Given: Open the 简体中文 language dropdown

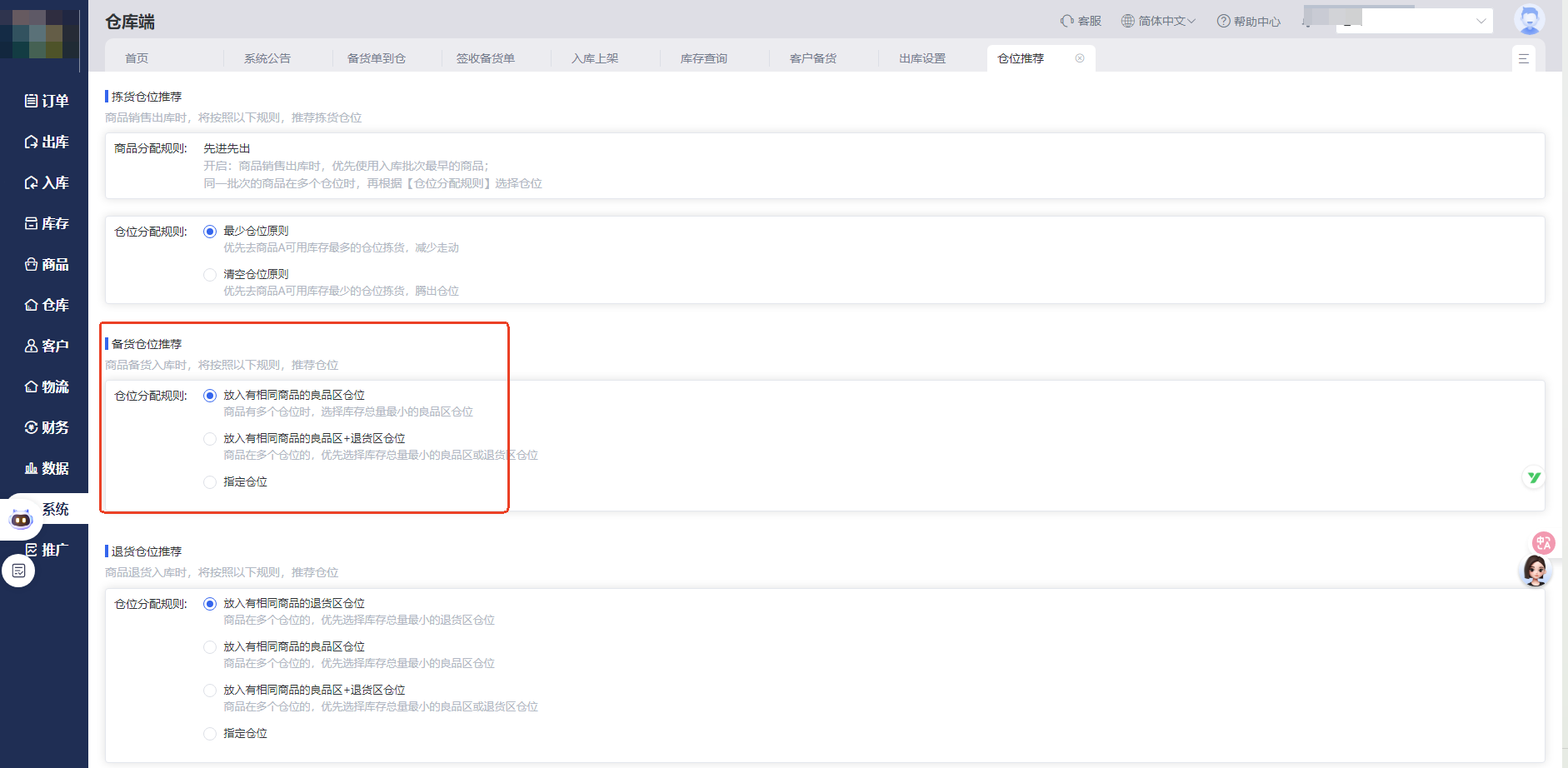Looking at the screenshot, I should point(1159,20).
